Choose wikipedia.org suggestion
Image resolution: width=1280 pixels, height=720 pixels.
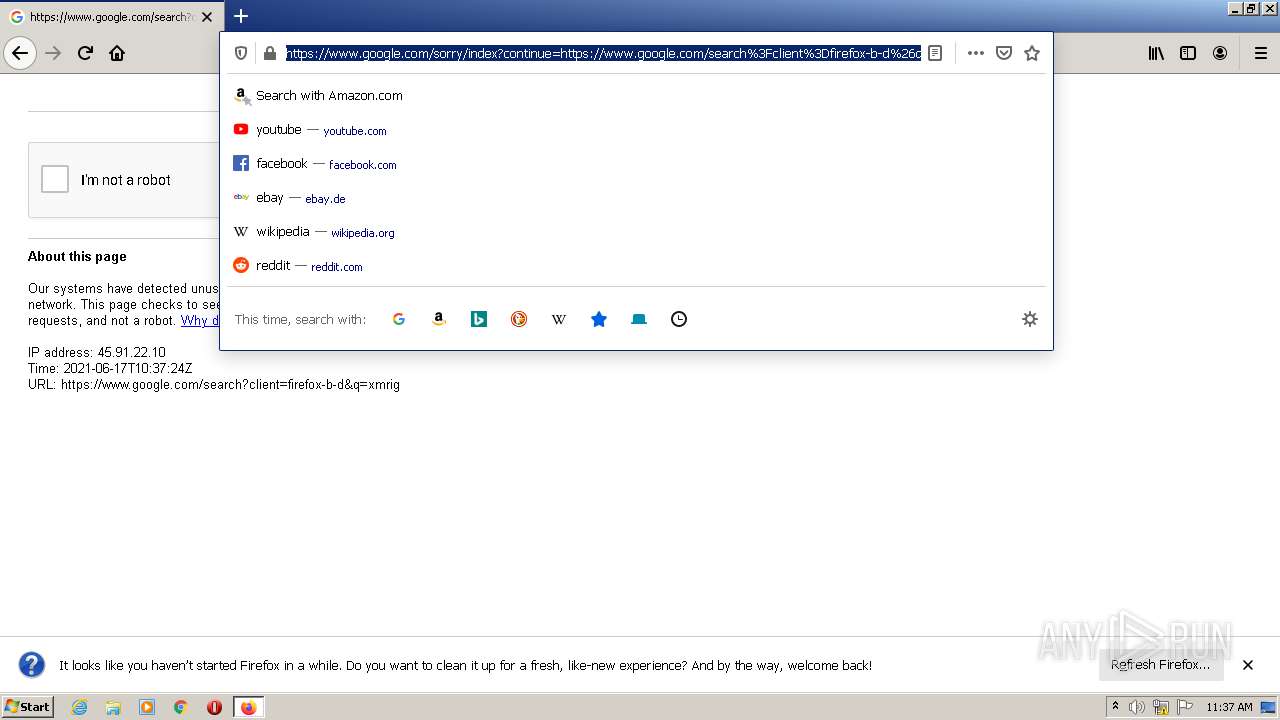(x=636, y=232)
